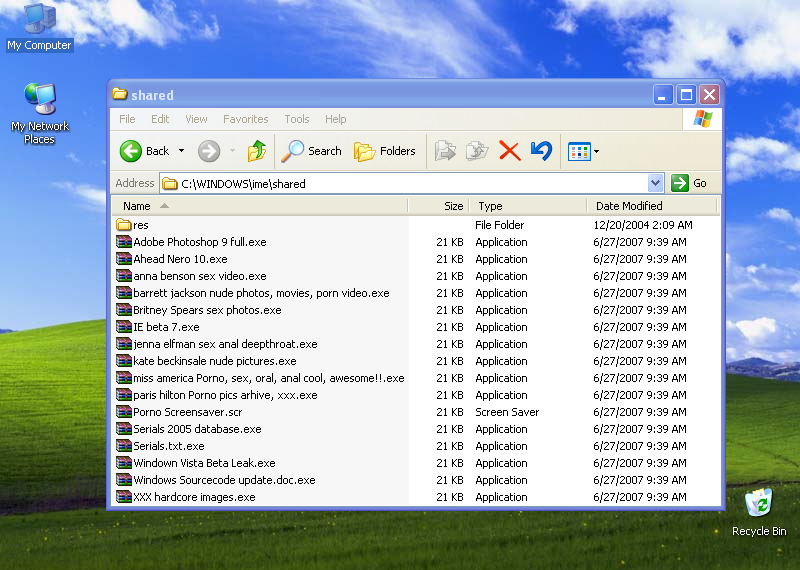Click the kate beckinsale file name

[215, 361]
